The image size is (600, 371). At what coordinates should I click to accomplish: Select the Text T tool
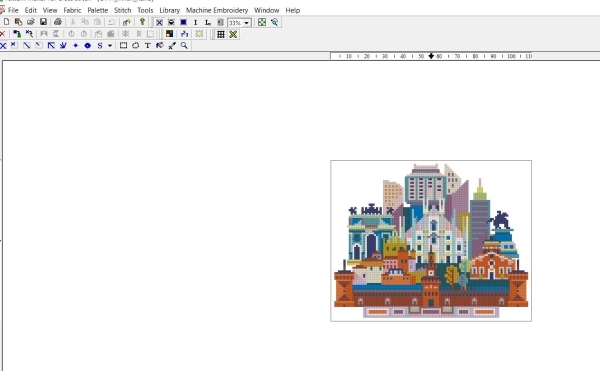click(x=148, y=46)
